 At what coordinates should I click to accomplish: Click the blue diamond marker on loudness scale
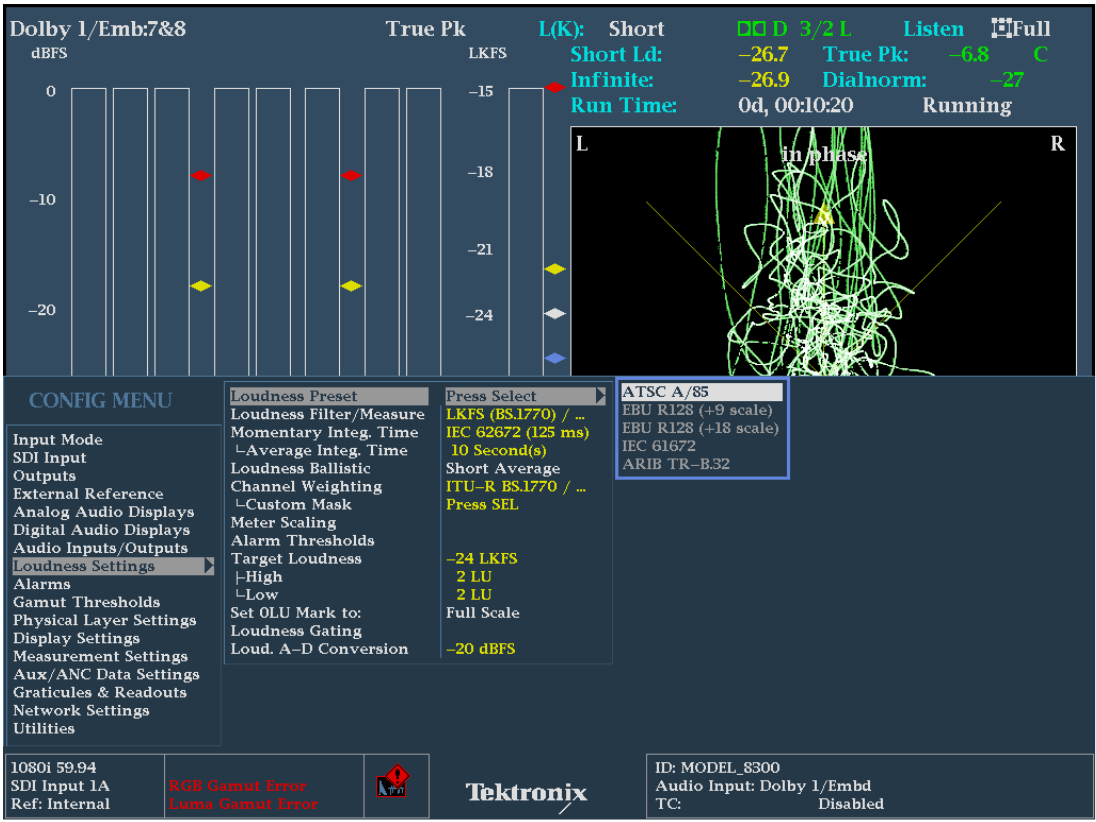tap(554, 358)
